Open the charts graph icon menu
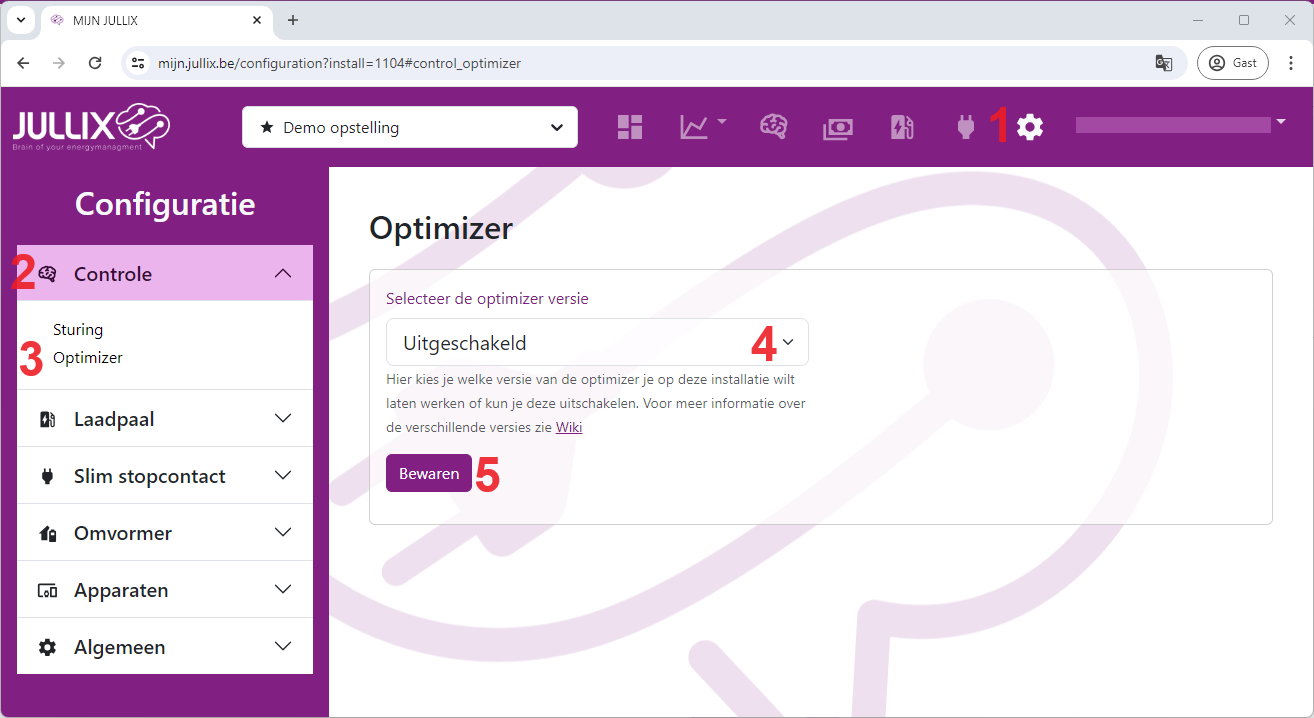1314x718 pixels. coord(702,127)
